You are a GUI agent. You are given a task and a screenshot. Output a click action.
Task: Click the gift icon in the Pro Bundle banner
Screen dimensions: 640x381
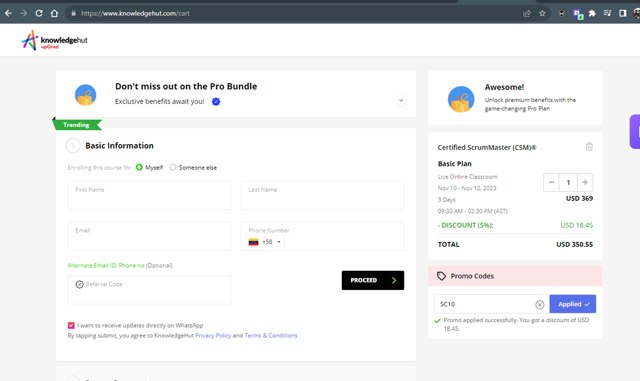85,95
